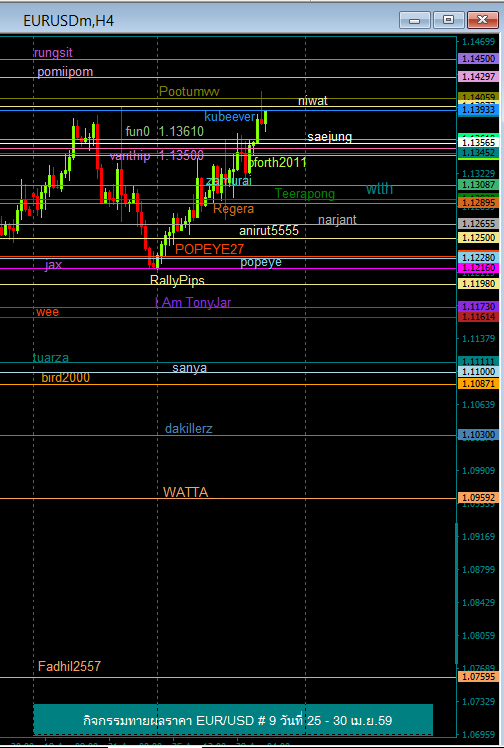This screenshot has width=504, height=748.
Task: Select the niwat line label
Action: pyautogui.click(x=313, y=101)
